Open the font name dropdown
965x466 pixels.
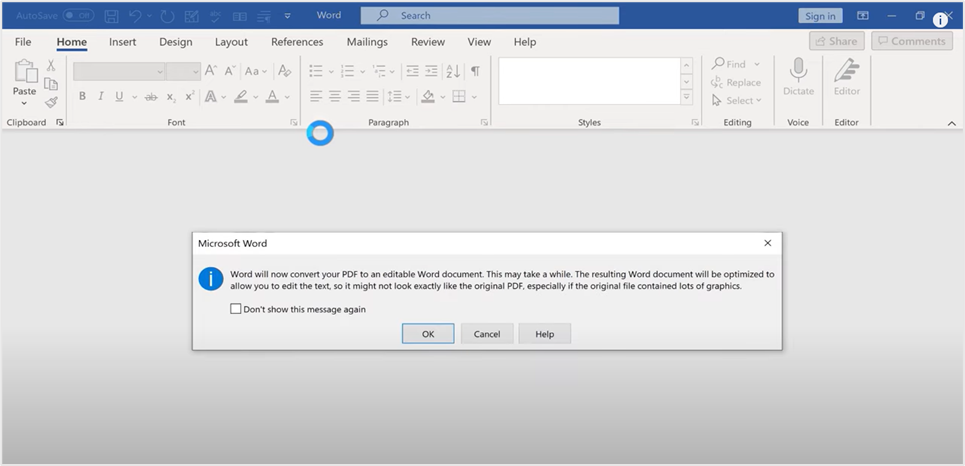160,71
